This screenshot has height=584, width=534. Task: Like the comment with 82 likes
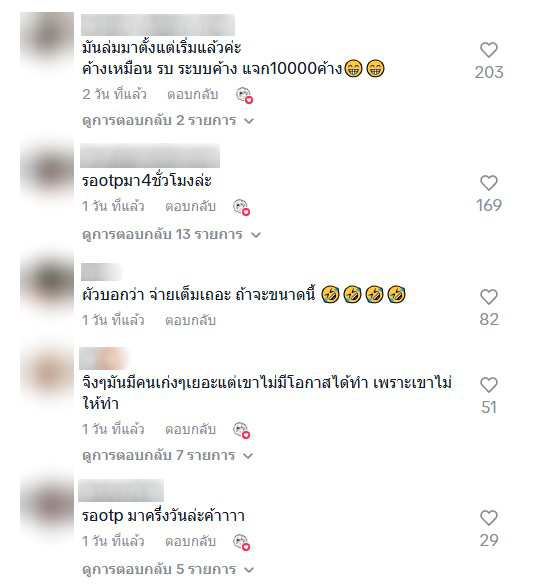[x=489, y=297]
